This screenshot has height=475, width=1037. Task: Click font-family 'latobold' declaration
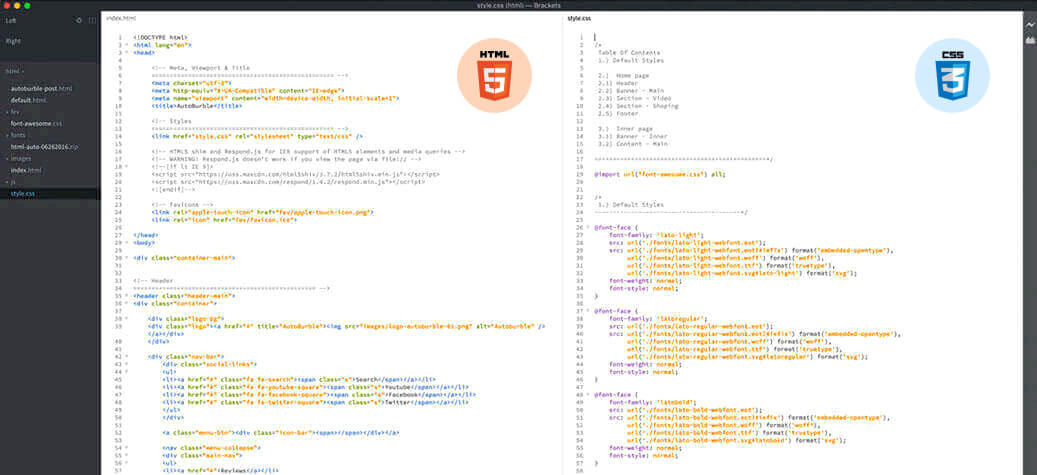(x=653, y=402)
